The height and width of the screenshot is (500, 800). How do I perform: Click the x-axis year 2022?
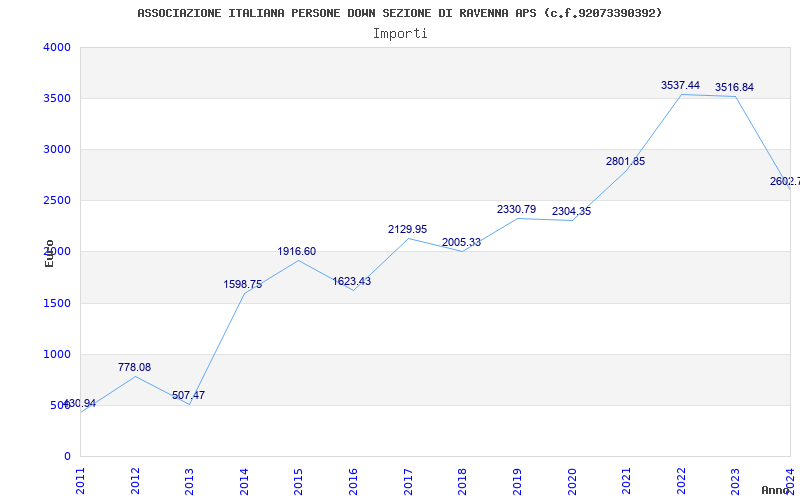pyautogui.click(x=681, y=481)
